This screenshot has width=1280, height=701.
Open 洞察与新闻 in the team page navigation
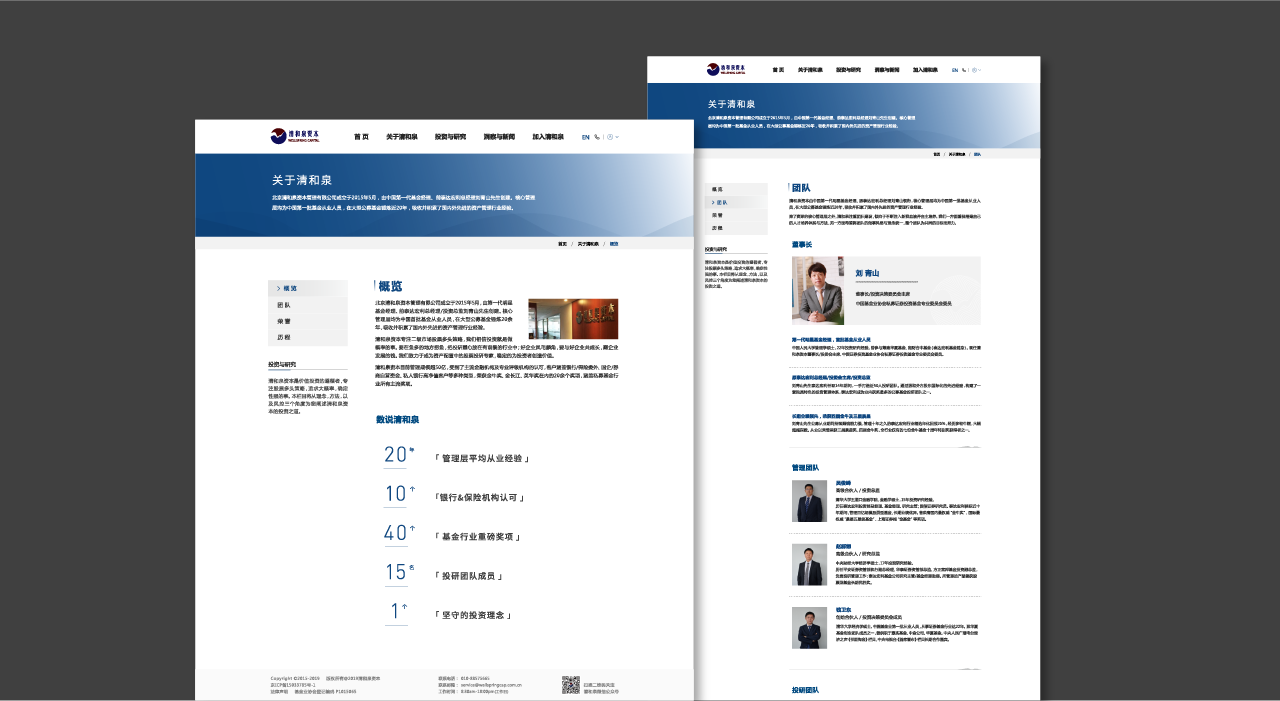click(x=887, y=70)
